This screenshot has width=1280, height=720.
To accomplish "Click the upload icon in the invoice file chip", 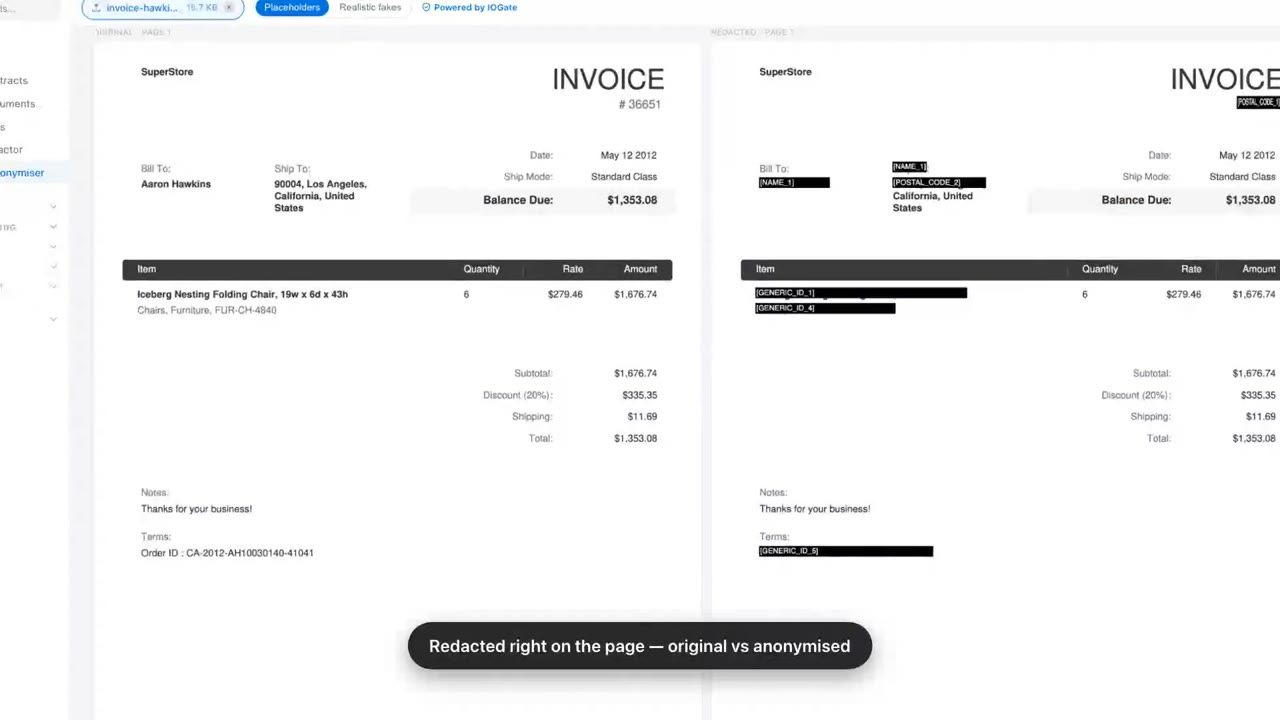I will (x=96, y=7).
